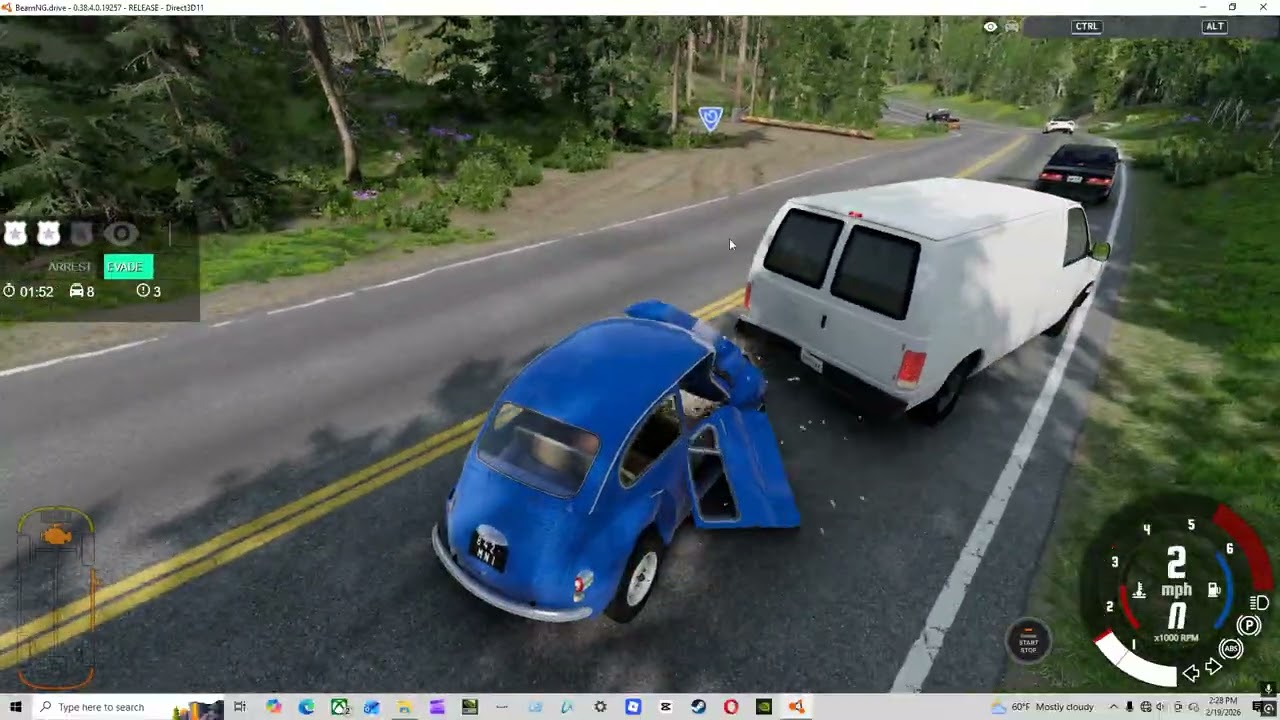1280x720 pixels.
Task: Toggle the headlights indicator icon
Action: click(x=1260, y=602)
